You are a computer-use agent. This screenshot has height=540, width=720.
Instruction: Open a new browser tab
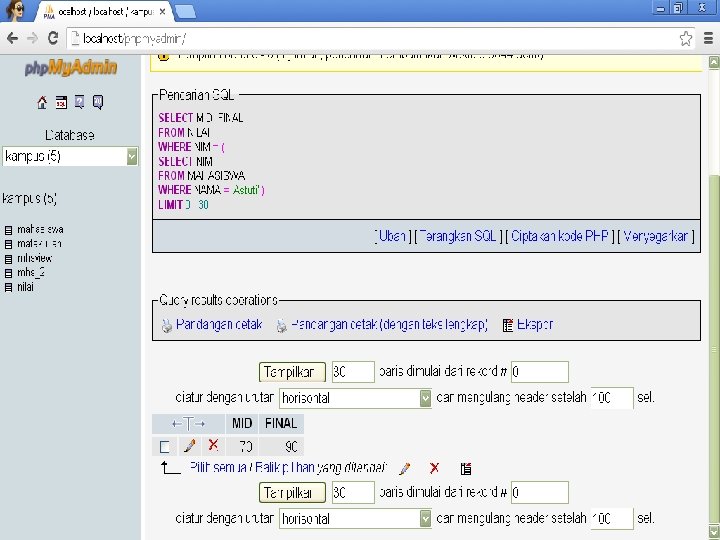click(186, 11)
